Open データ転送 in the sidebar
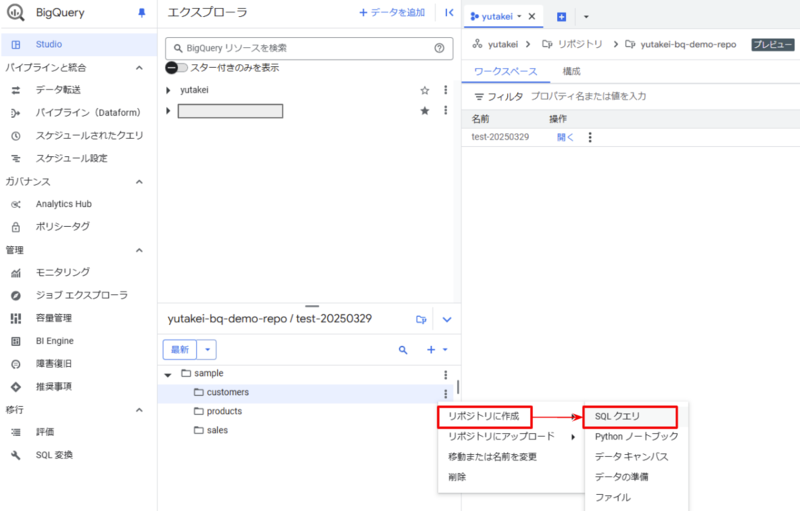Screen dimensions: 800x511 pos(58,90)
